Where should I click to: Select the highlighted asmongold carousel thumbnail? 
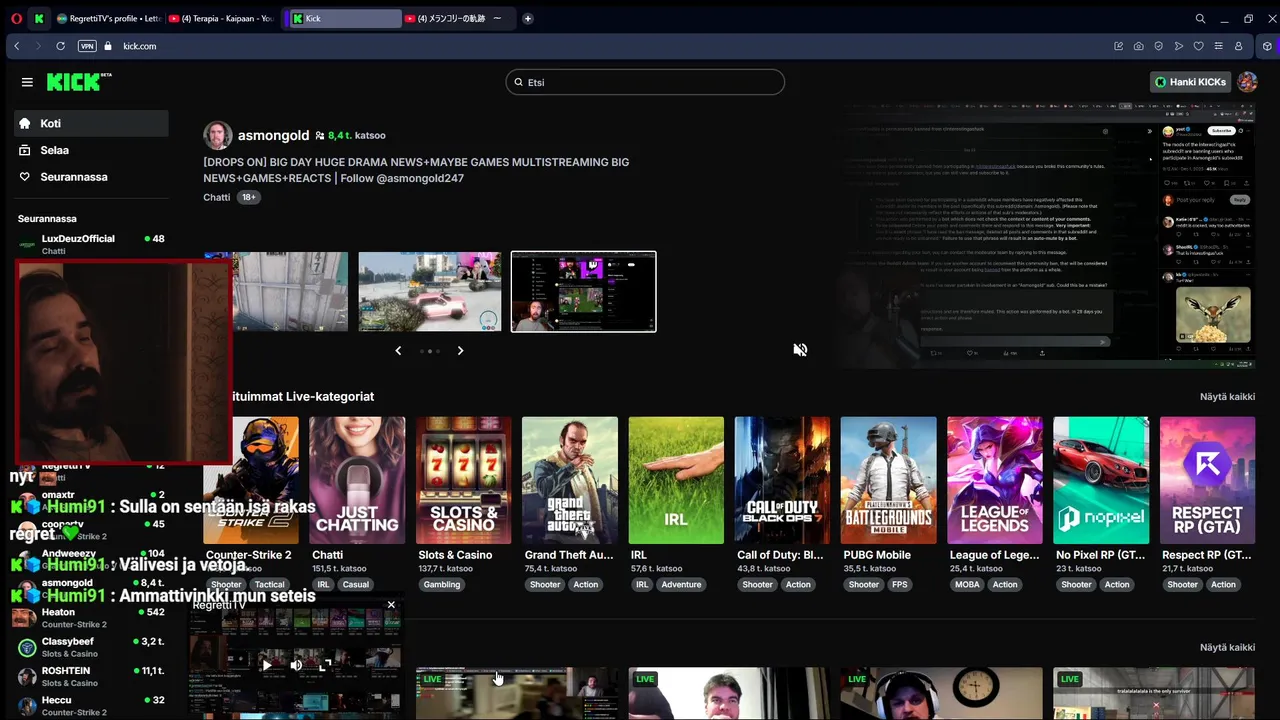click(584, 292)
